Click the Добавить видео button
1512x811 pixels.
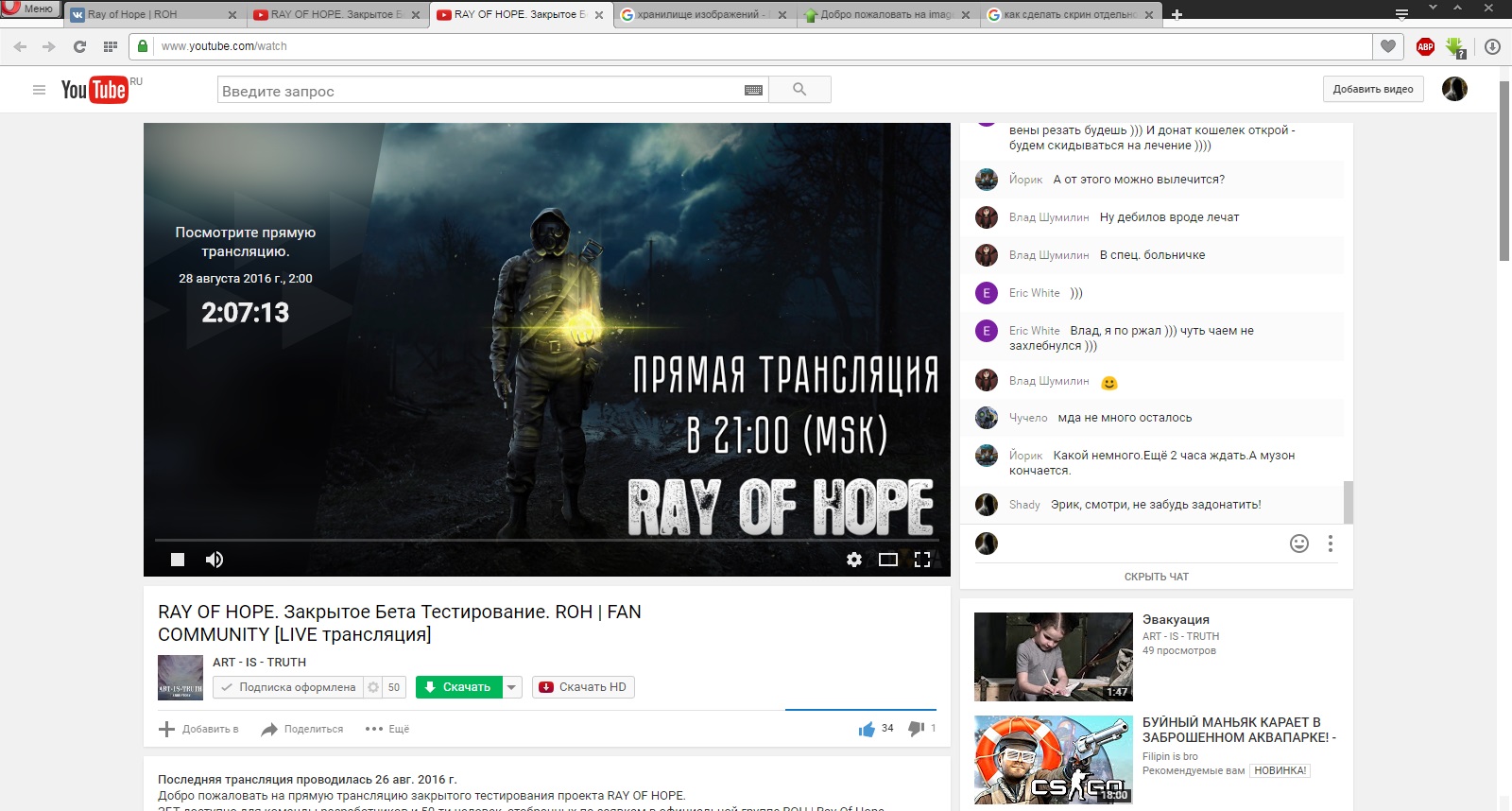(1373, 90)
